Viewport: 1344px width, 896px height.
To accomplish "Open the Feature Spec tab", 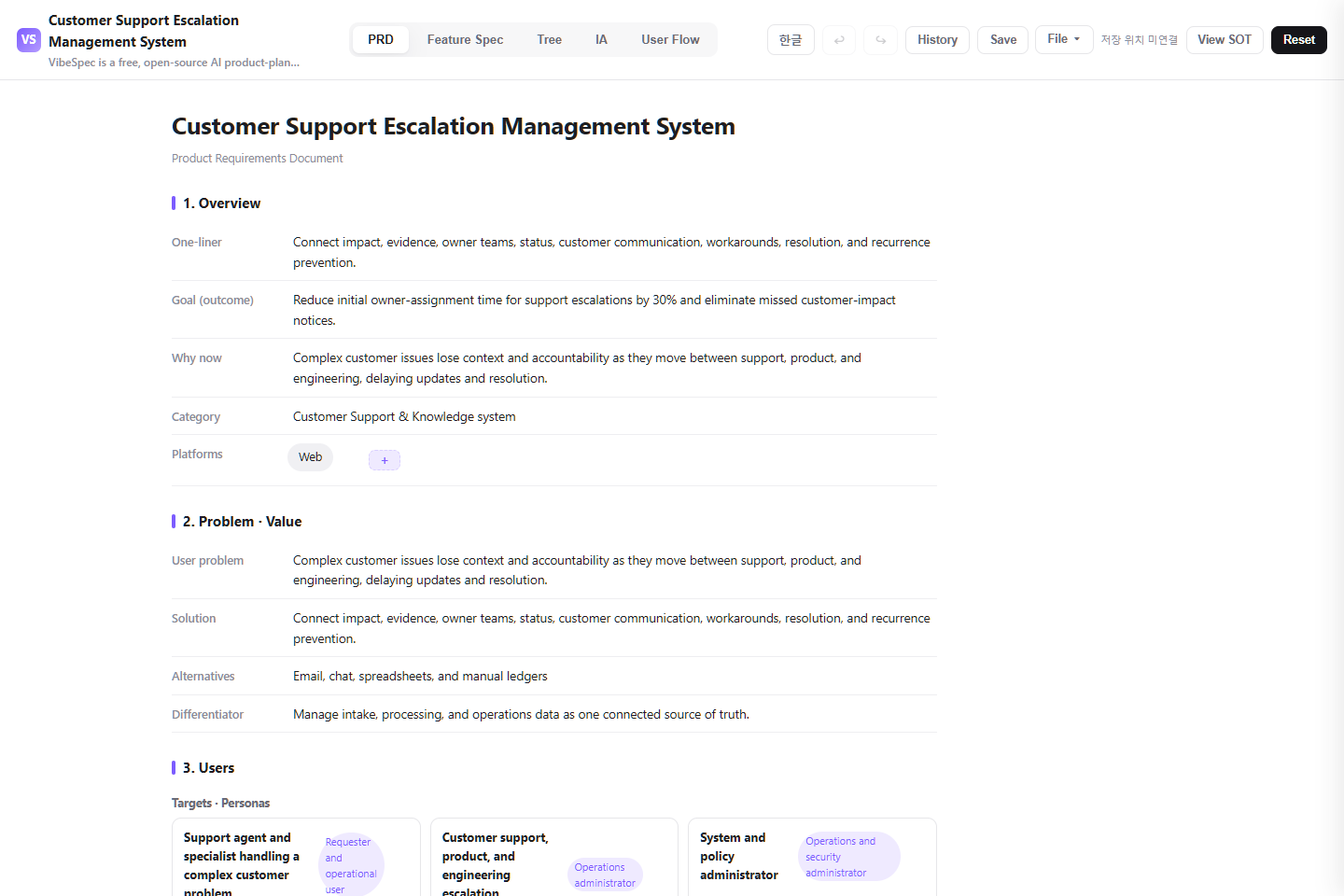I will [x=465, y=40].
